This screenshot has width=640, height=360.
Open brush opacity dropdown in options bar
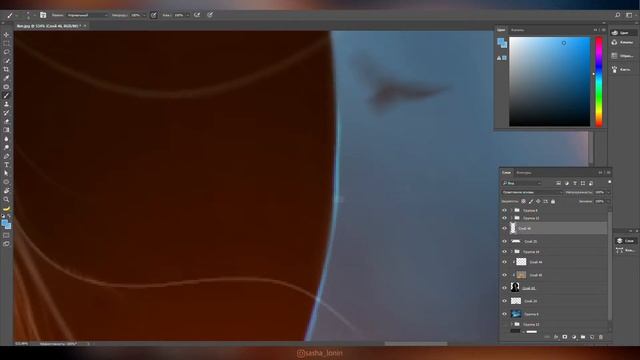pos(144,15)
